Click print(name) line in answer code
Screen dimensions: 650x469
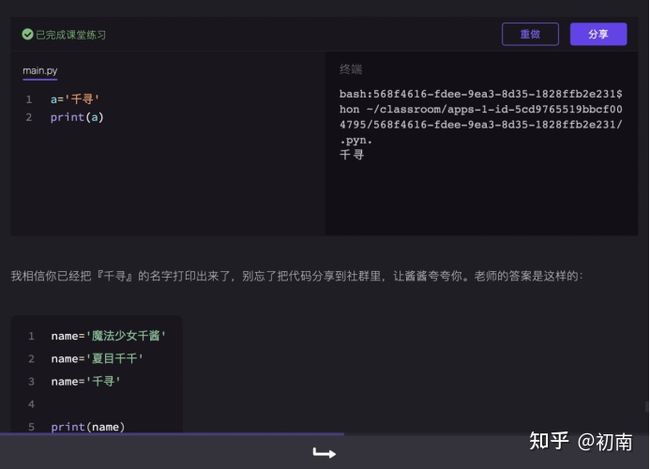pyautogui.click(x=88, y=427)
